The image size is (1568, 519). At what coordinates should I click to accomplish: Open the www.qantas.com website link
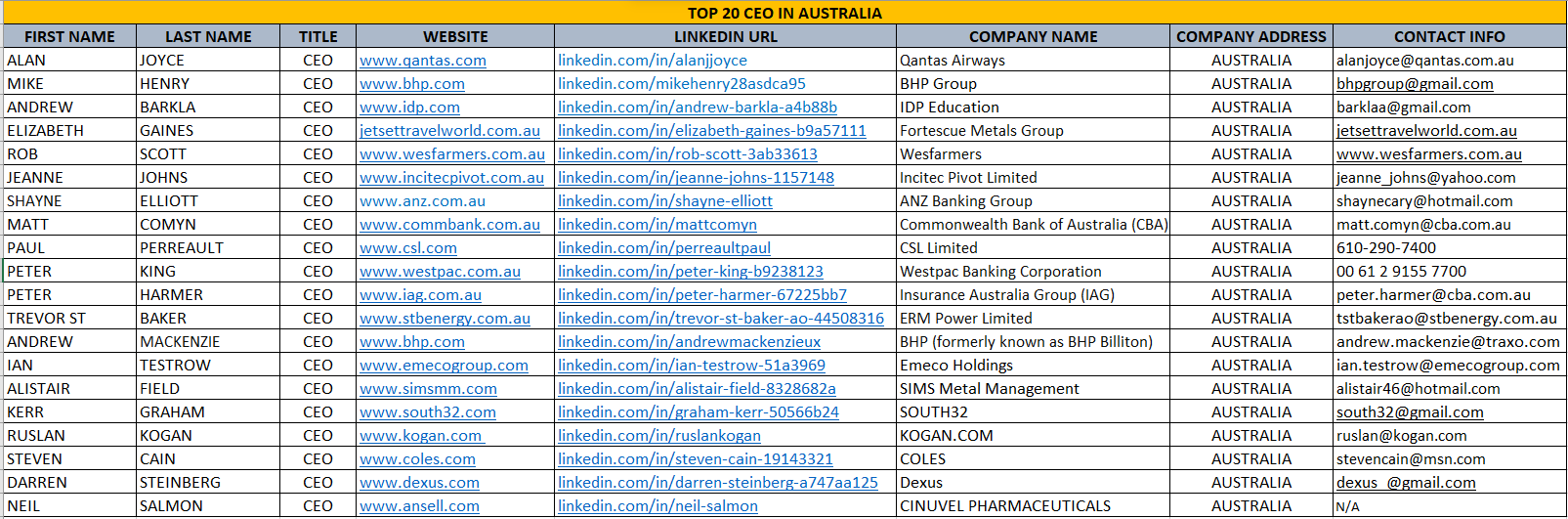[422, 61]
